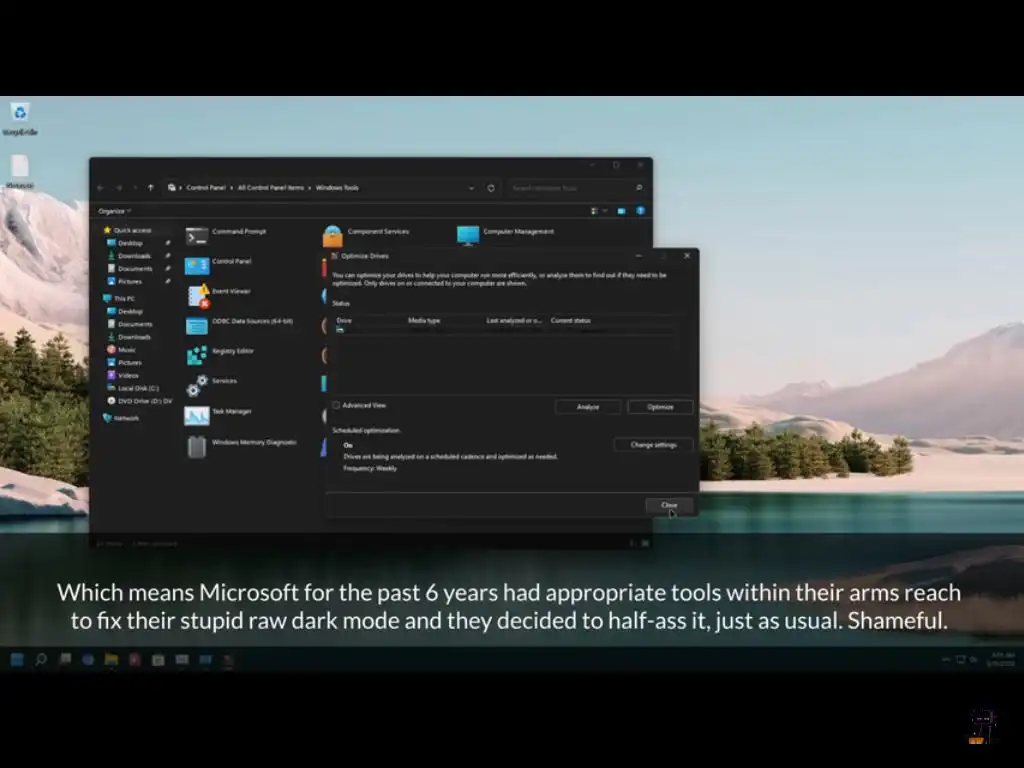Open taskbar Search icon

coord(40,660)
